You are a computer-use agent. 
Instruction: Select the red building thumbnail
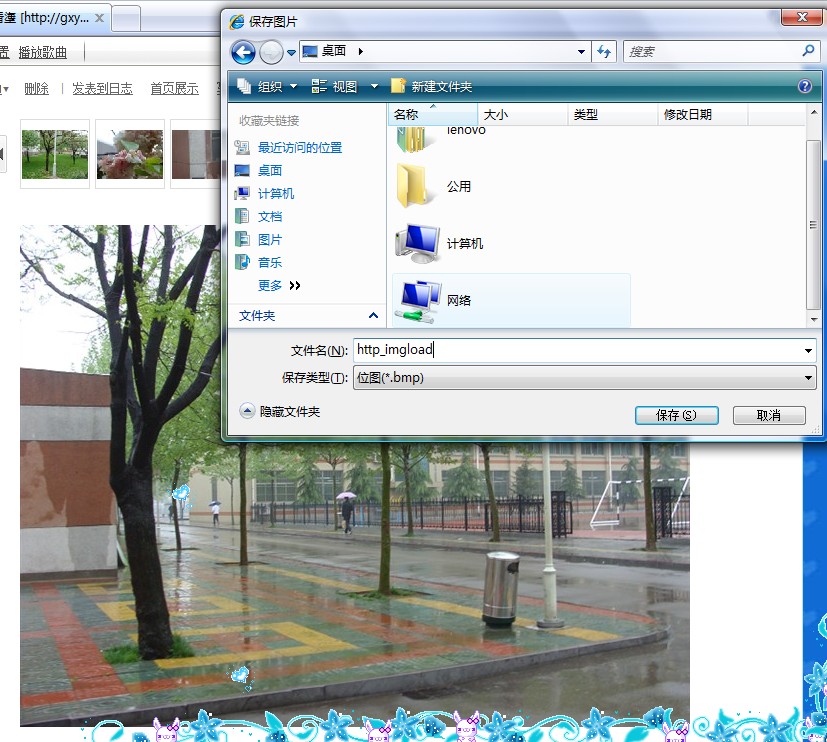(196, 154)
